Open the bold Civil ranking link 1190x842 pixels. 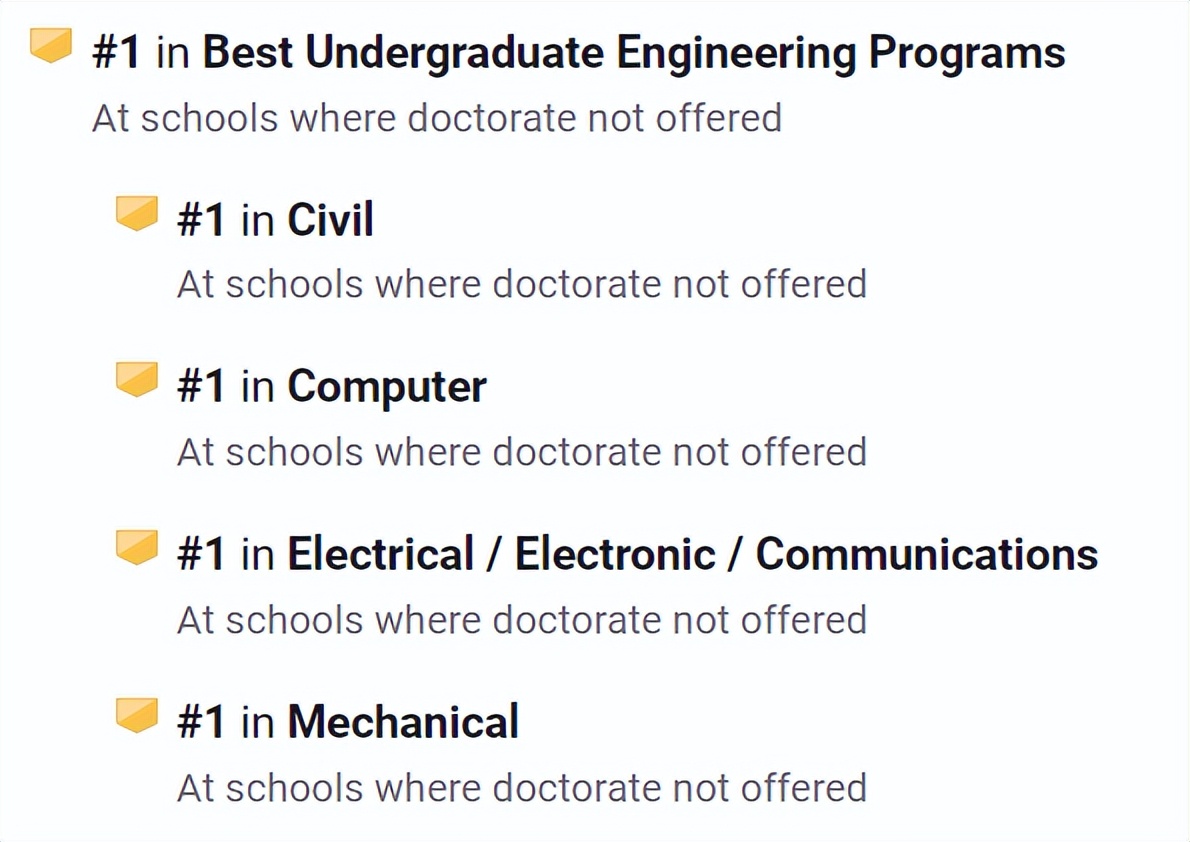(x=330, y=220)
